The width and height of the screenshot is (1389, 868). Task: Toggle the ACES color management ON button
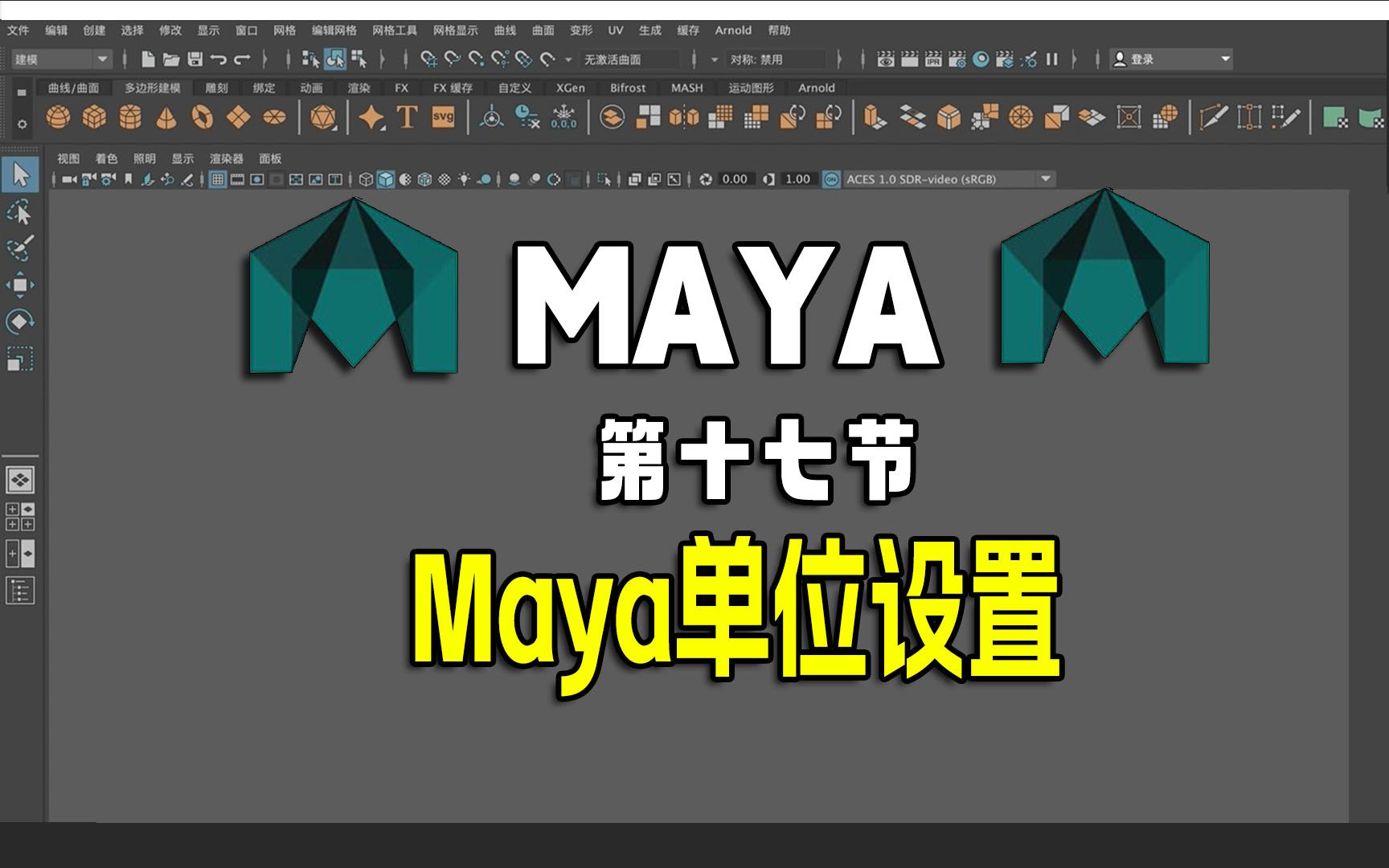(830, 178)
